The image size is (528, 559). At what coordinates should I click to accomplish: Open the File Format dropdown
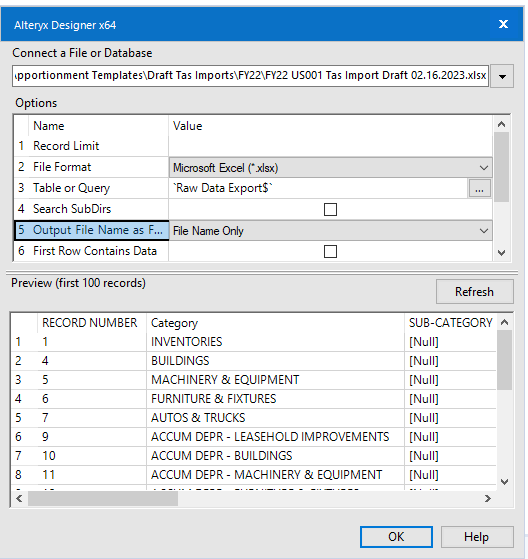[330, 168]
